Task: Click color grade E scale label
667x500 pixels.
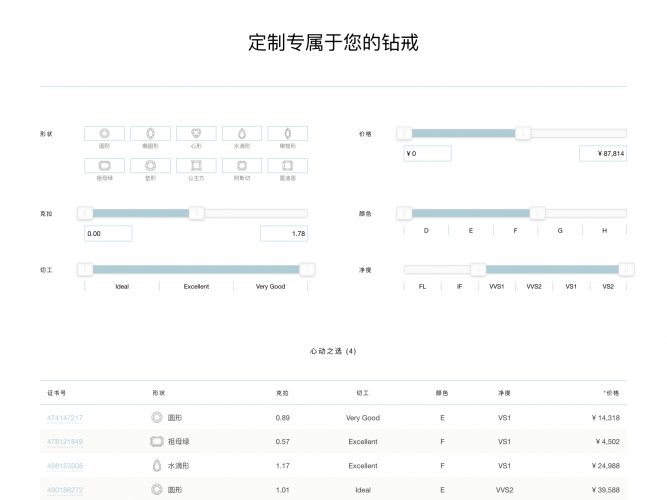Action: (x=471, y=231)
